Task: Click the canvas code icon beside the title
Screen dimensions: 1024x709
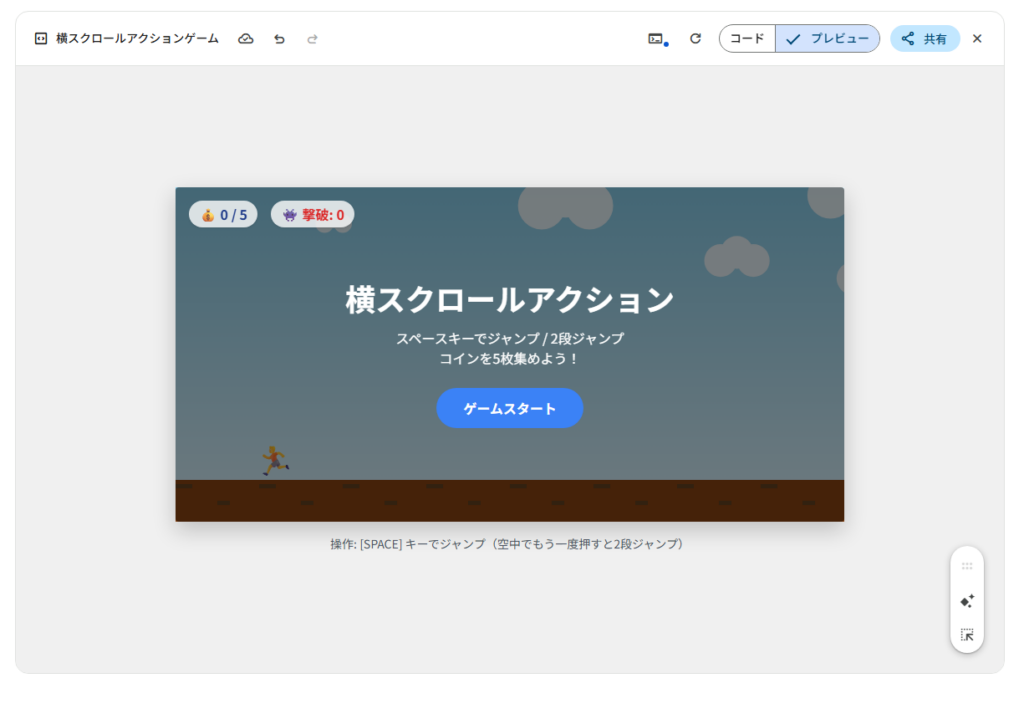Action: coord(41,39)
